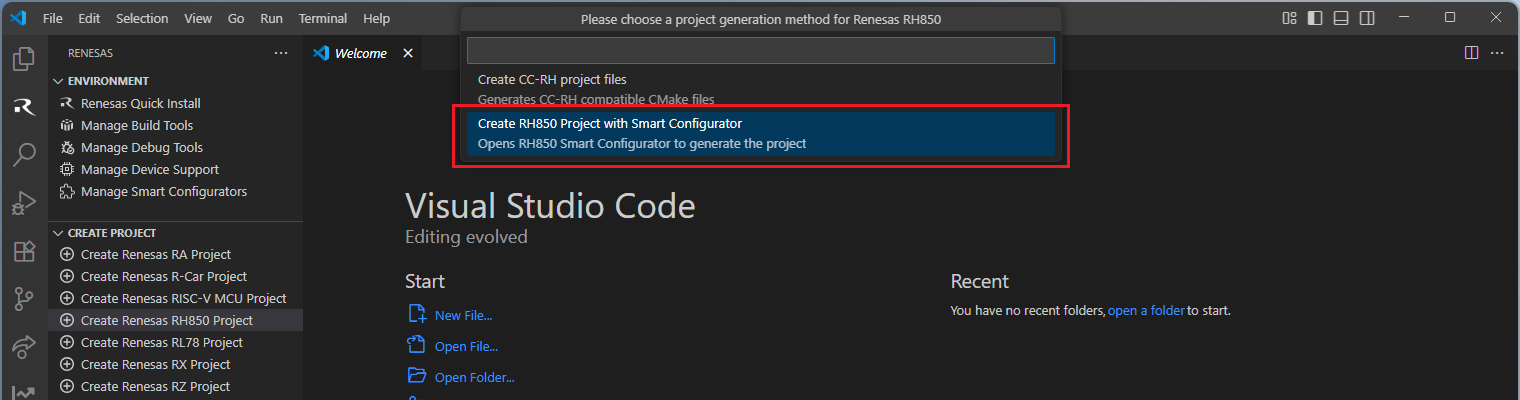
Task: Select Manage Build Tools
Action: click(x=176, y=125)
